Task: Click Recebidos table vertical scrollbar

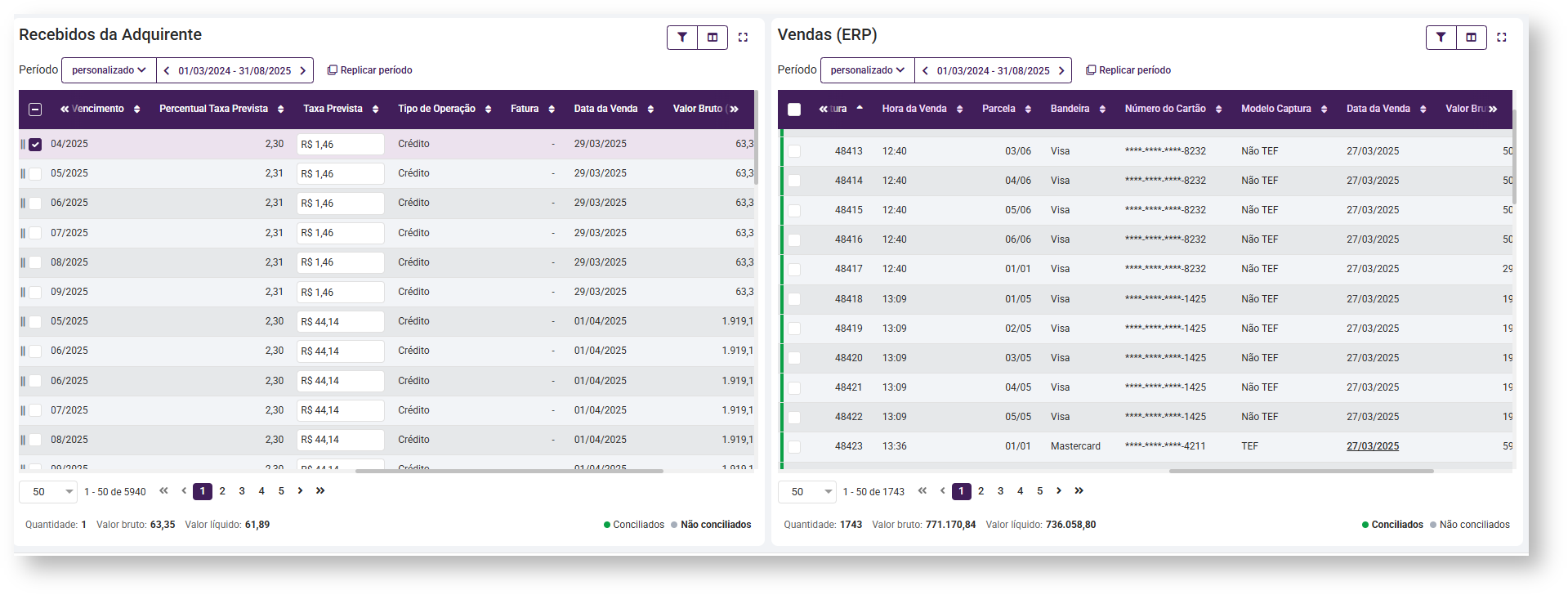Action: coord(756,139)
